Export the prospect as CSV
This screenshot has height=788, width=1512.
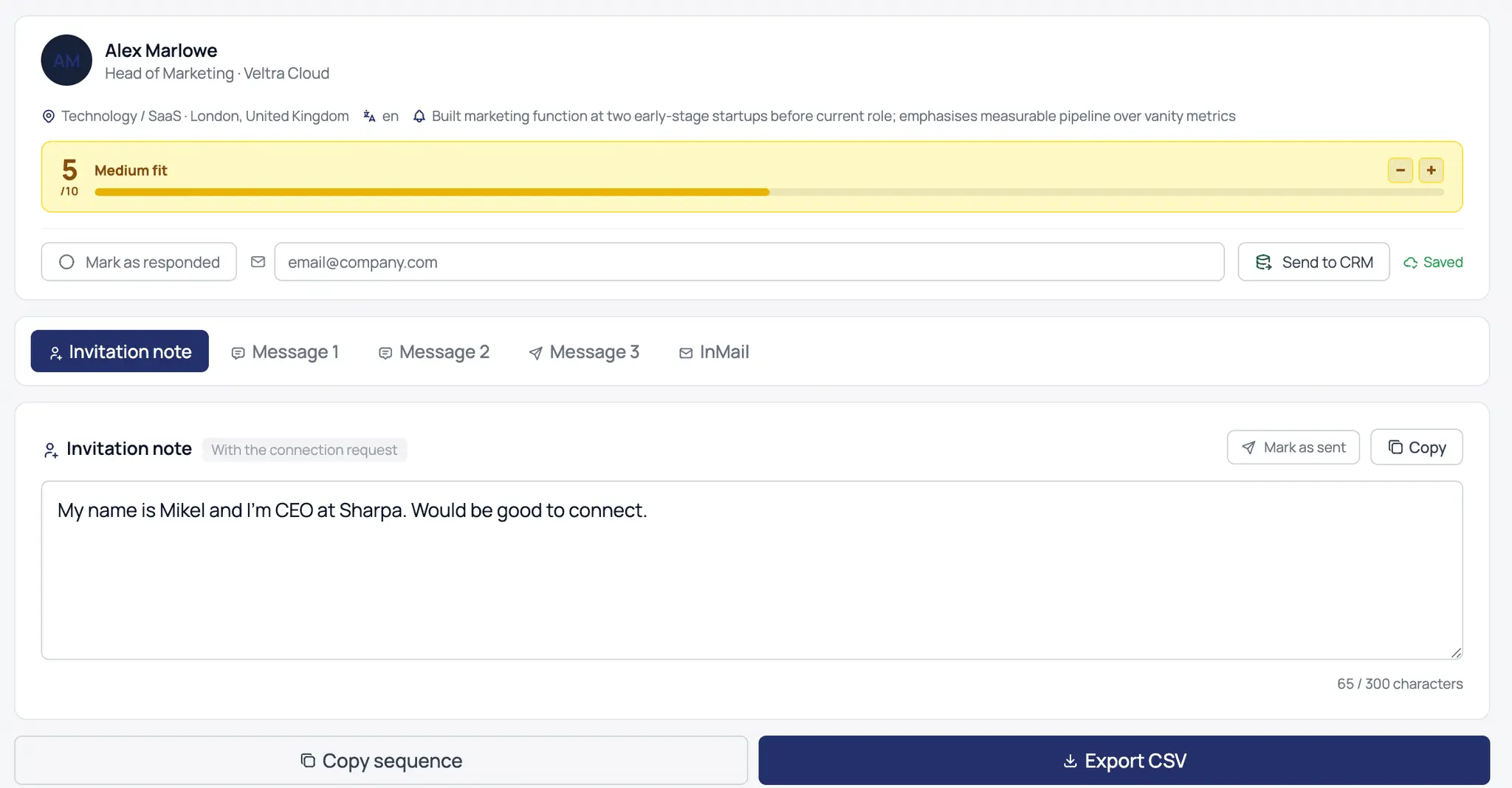1124,760
